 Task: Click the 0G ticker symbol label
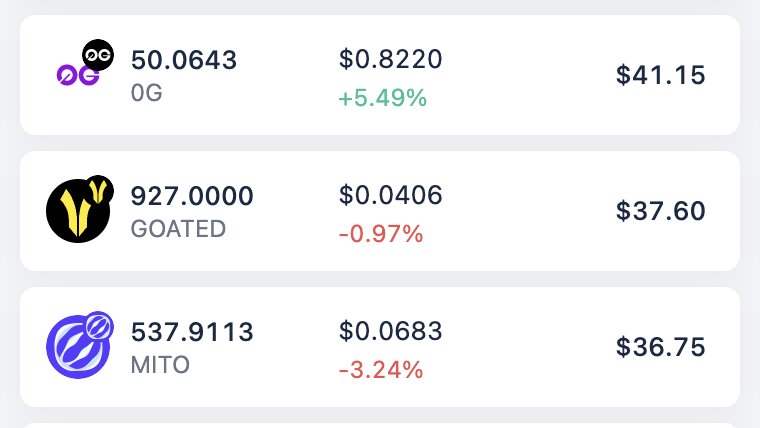[146, 93]
